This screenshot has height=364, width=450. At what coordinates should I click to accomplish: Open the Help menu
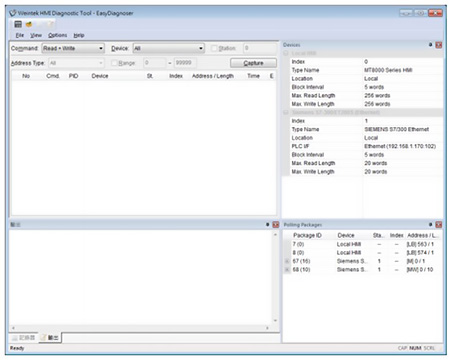(79, 35)
